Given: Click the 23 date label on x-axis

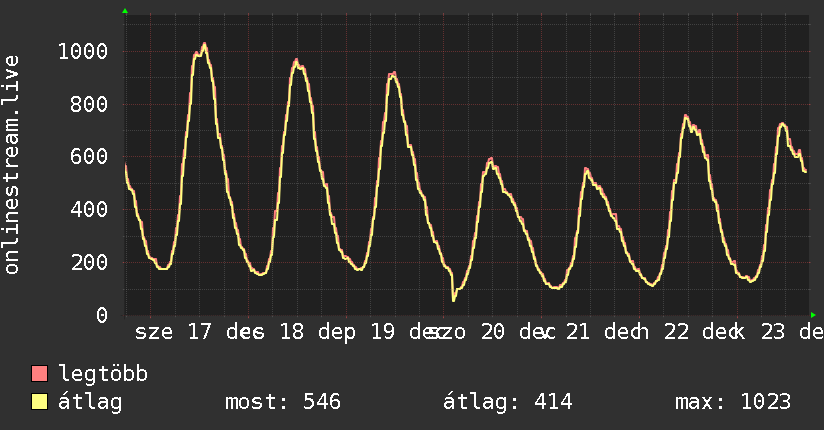Looking at the screenshot, I should click(x=773, y=332).
